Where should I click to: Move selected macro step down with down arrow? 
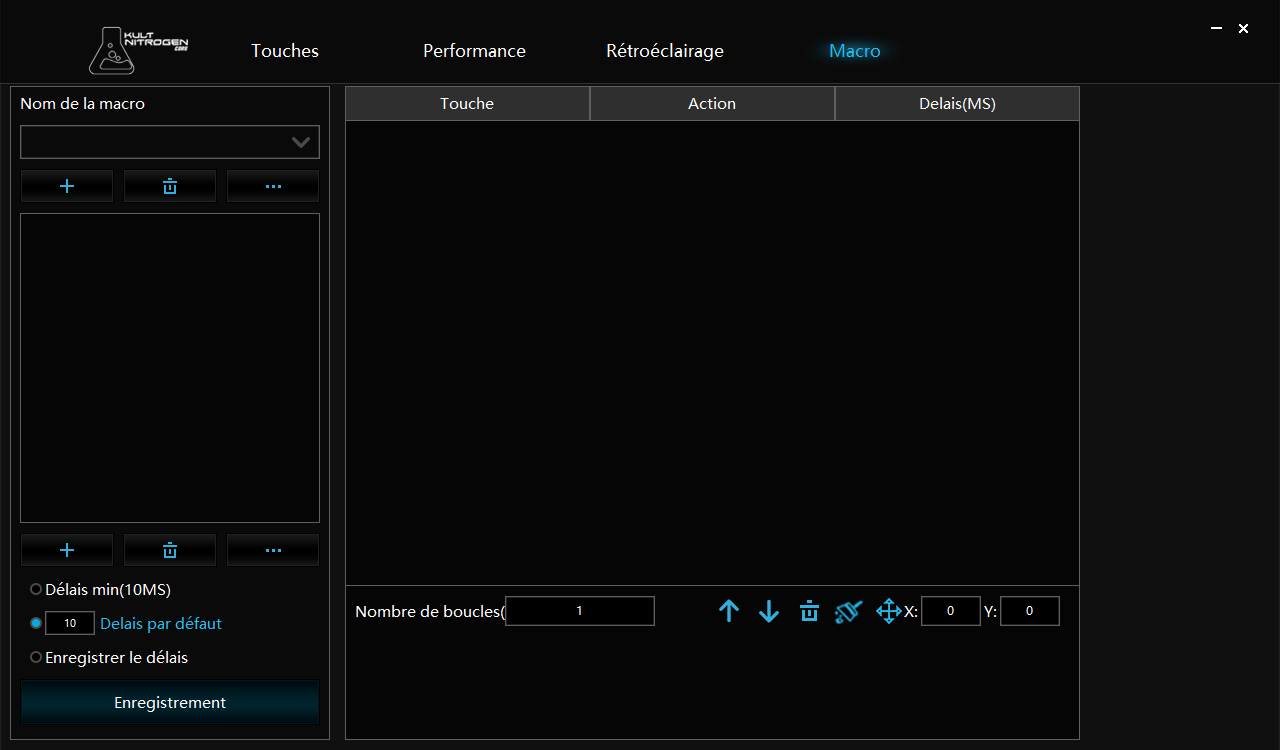(x=768, y=611)
